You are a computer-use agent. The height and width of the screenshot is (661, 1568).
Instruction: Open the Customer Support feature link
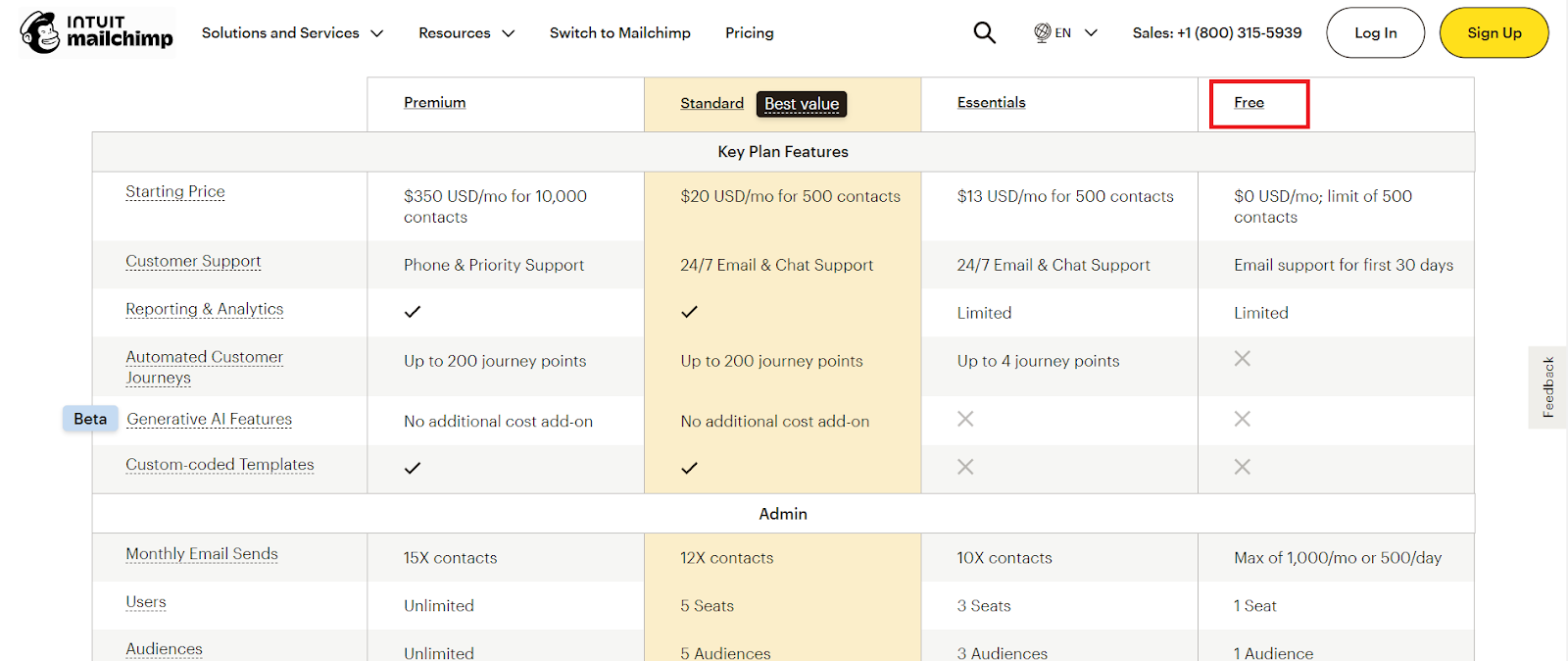coord(193,261)
